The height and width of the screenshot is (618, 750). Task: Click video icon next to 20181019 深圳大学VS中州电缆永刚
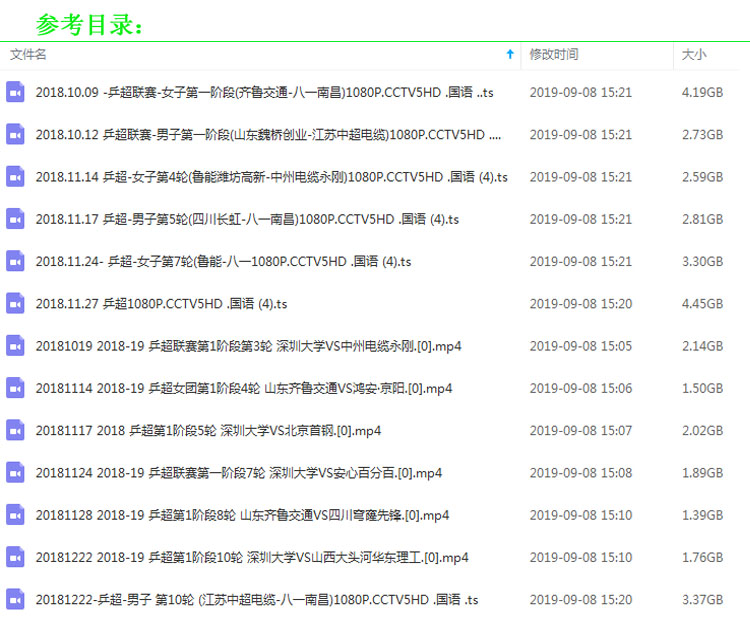click(x=15, y=346)
